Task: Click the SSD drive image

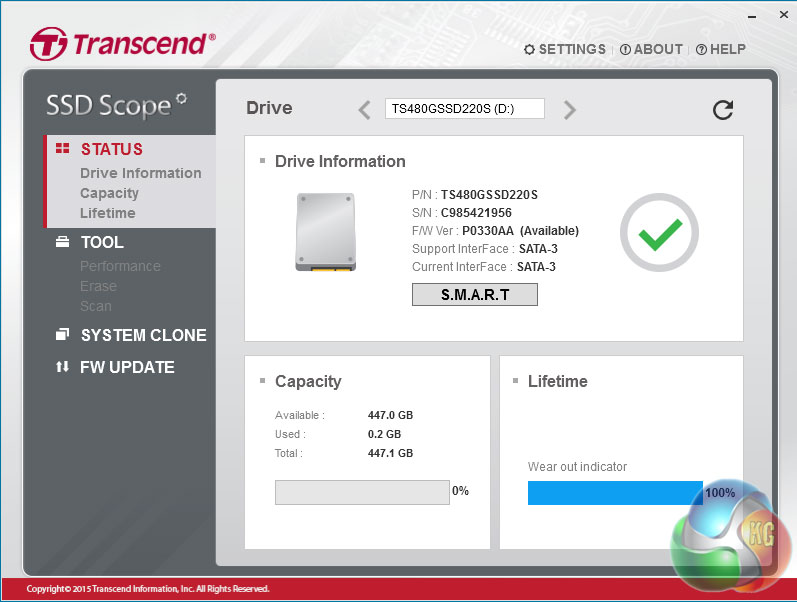Action: click(326, 232)
